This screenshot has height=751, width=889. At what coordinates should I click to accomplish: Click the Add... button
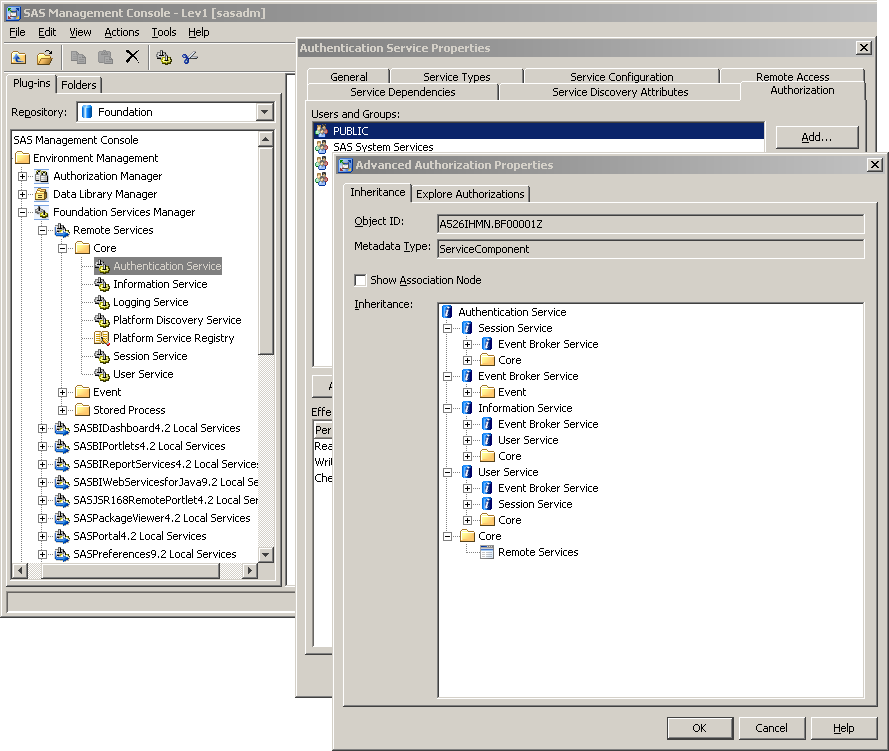816,137
